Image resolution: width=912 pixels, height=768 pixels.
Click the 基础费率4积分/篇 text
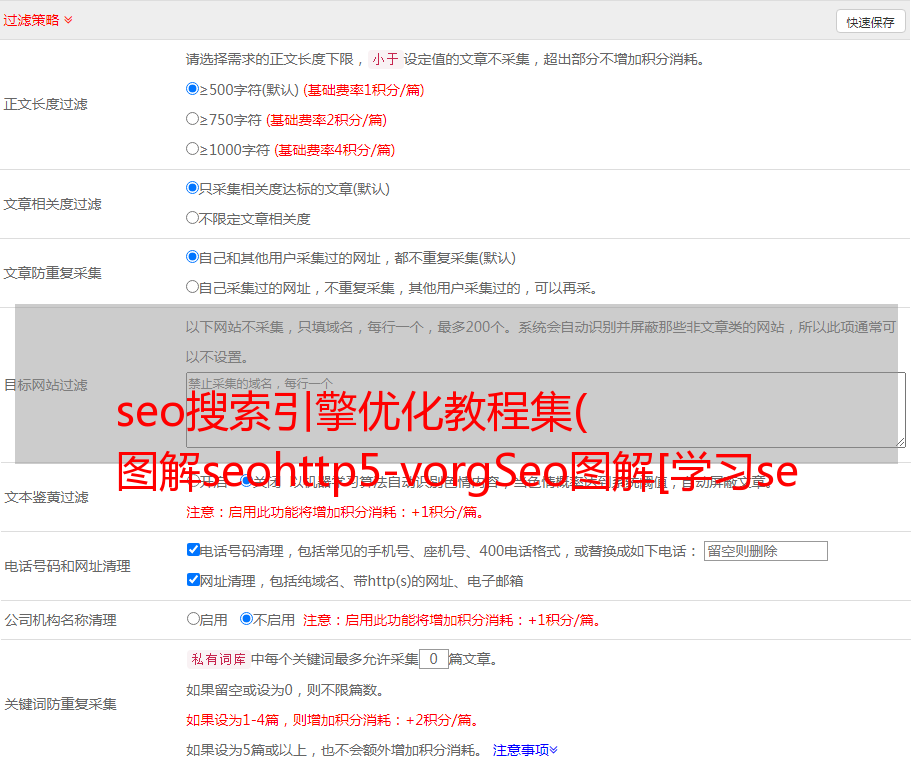pyautogui.click(x=334, y=150)
